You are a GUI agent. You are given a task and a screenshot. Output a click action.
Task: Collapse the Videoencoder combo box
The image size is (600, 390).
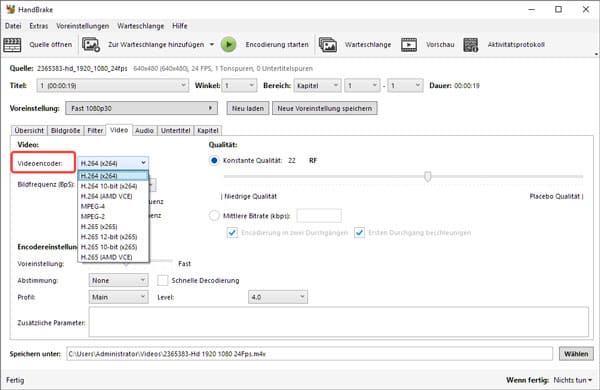113,163
